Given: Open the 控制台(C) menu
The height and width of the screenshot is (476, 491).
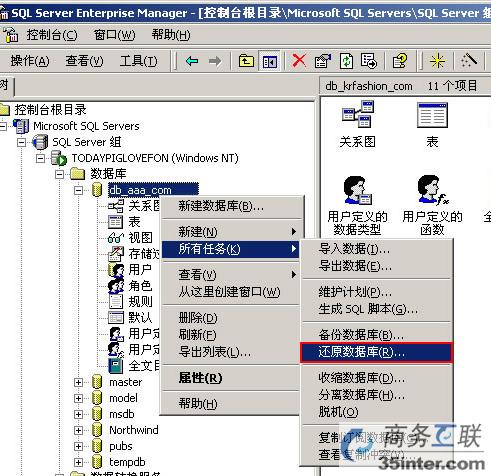Looking at the screenshot, I should pos(52,35).
